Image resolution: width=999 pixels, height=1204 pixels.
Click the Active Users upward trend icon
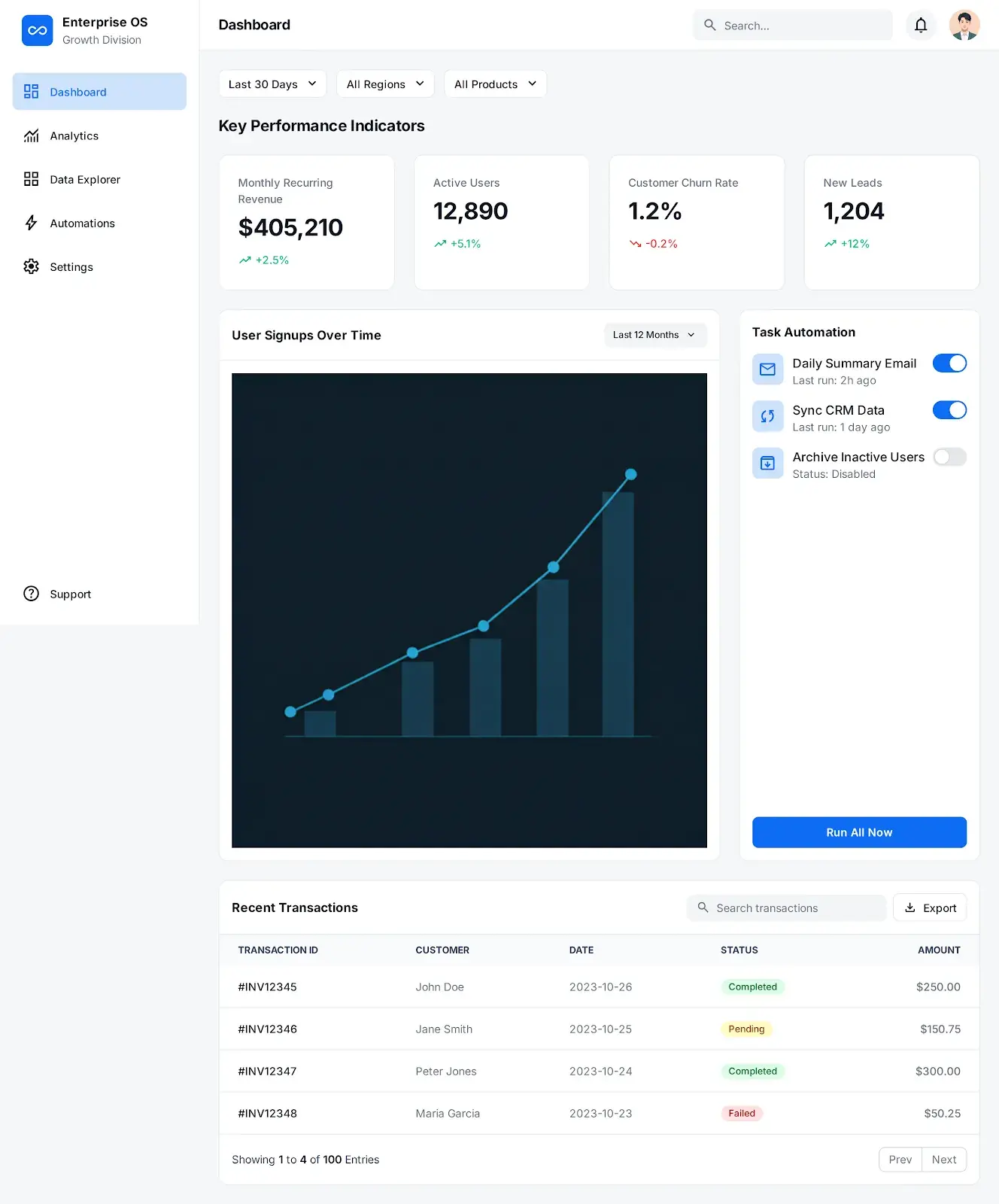pyautogui.click(x=440, y=244)
